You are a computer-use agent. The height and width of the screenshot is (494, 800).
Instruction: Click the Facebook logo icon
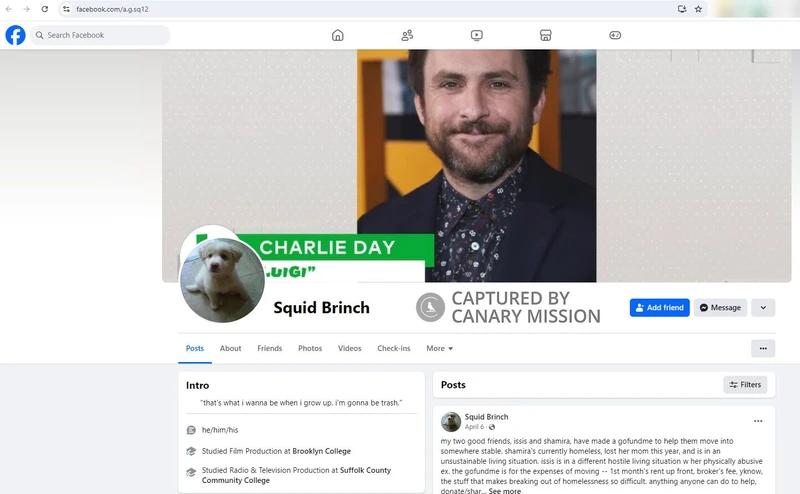pos(15,35)
